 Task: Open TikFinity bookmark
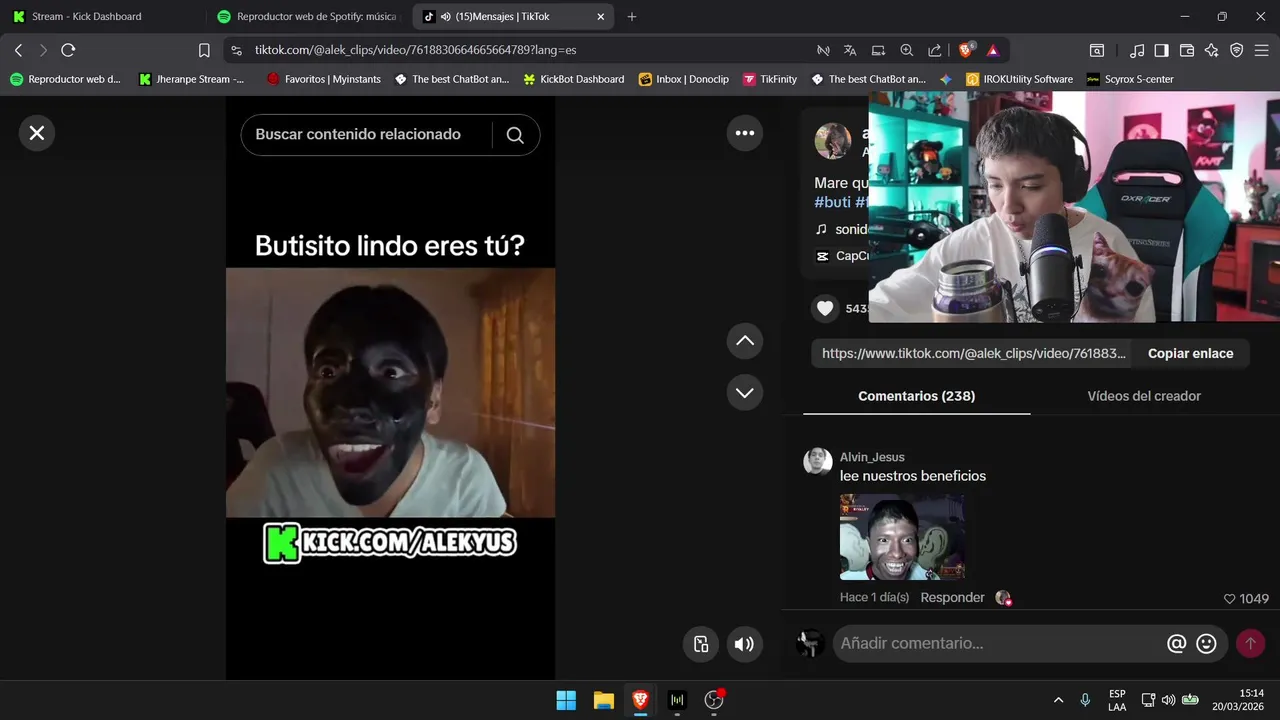(770, 79)
